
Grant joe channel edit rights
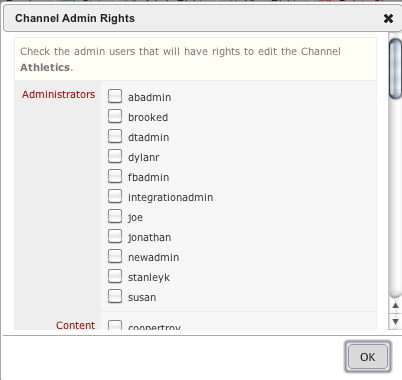(x=115, y=216)
